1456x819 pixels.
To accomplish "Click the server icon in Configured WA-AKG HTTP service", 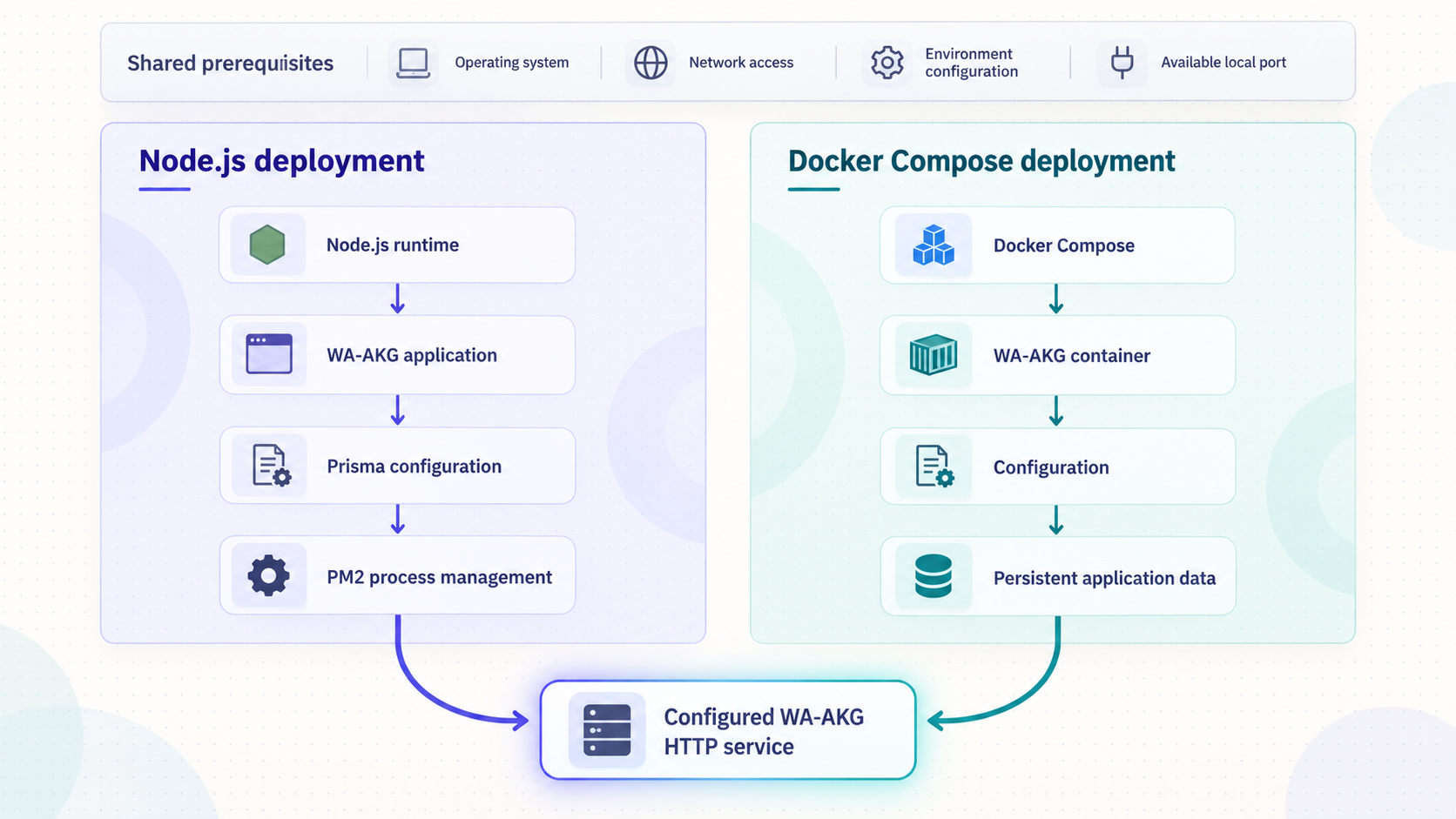I will click(x=607, y=730).
